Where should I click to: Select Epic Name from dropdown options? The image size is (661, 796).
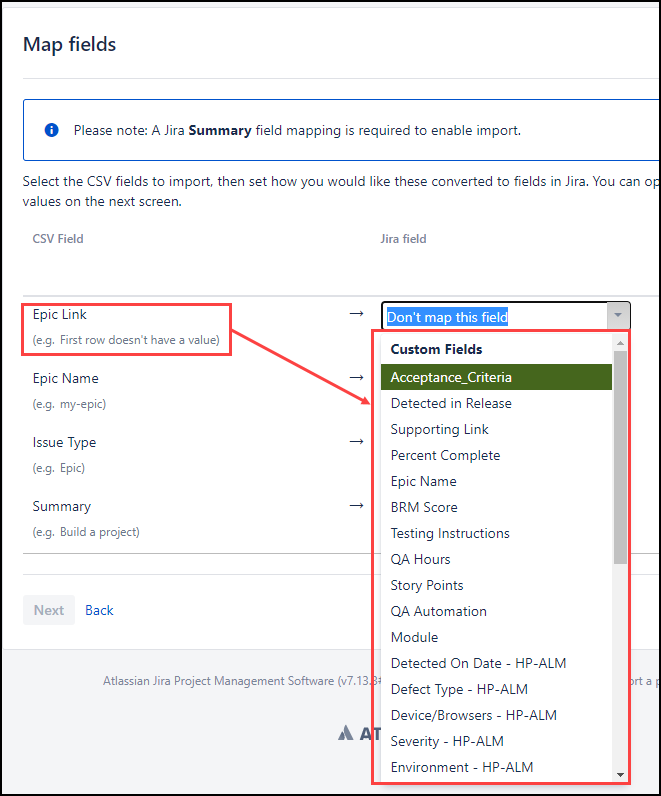pyautogui.click(x=496, y=481)
